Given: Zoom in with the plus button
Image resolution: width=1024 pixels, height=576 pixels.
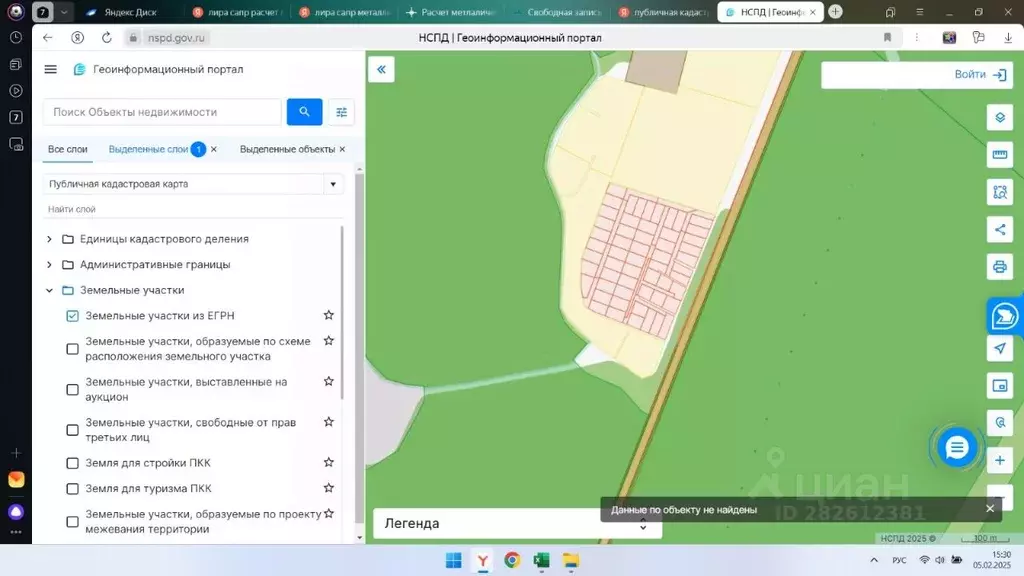Looking at the screenshot, I should click(1000, 460).
